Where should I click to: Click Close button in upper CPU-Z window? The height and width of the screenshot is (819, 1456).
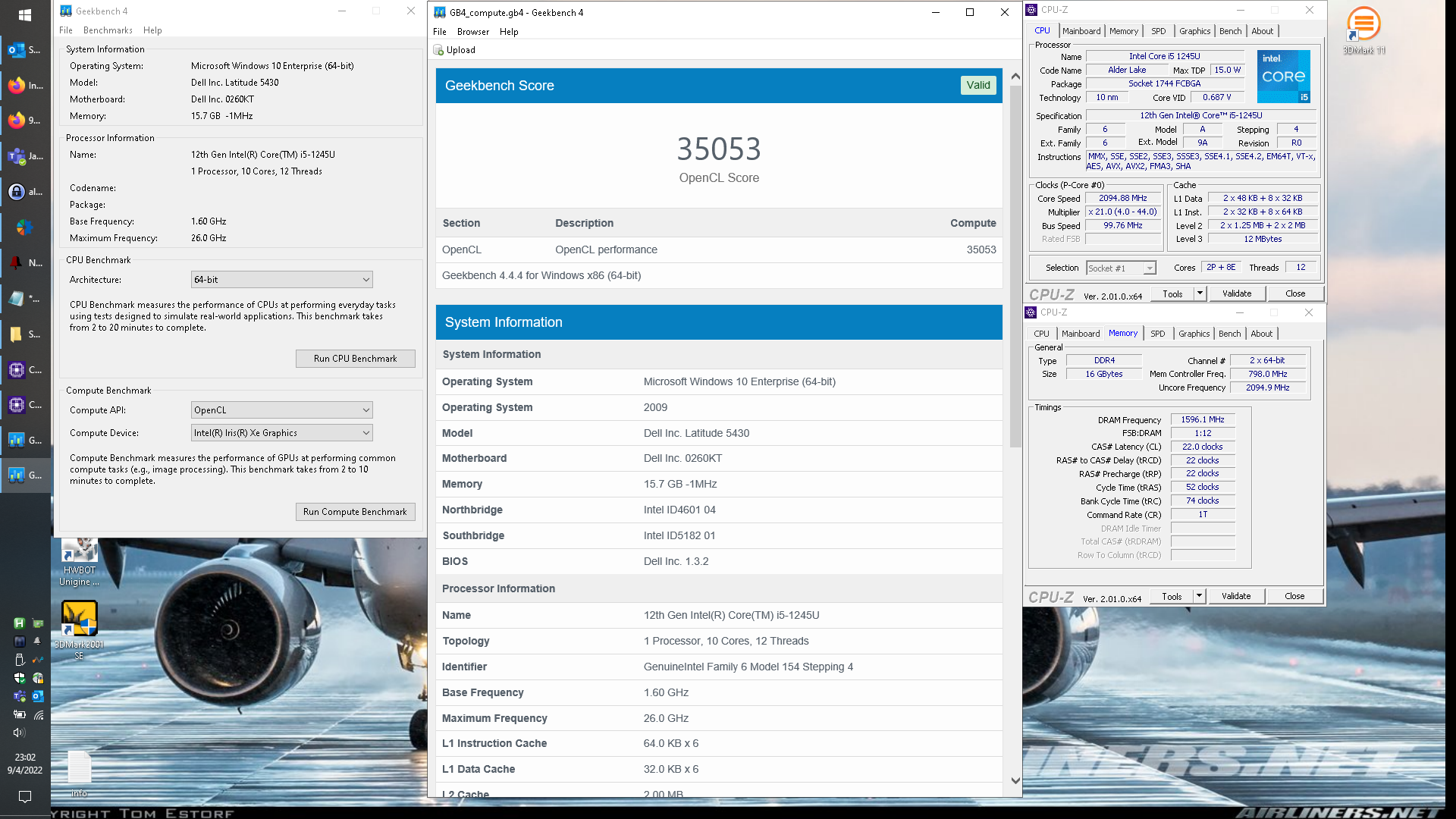pyautogui.click(x=1295, y=293)
